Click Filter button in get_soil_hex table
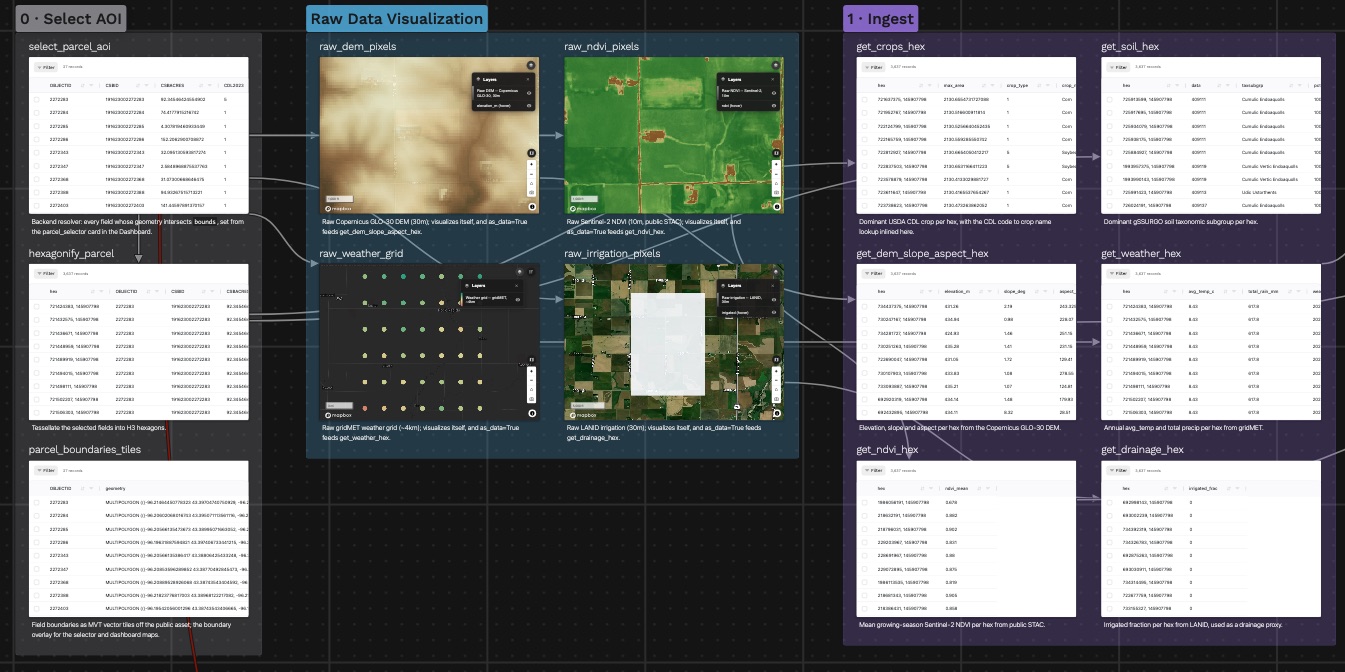Viewport: 1345px width, 672px height. pyautogui.click(x=1118, y=68)
